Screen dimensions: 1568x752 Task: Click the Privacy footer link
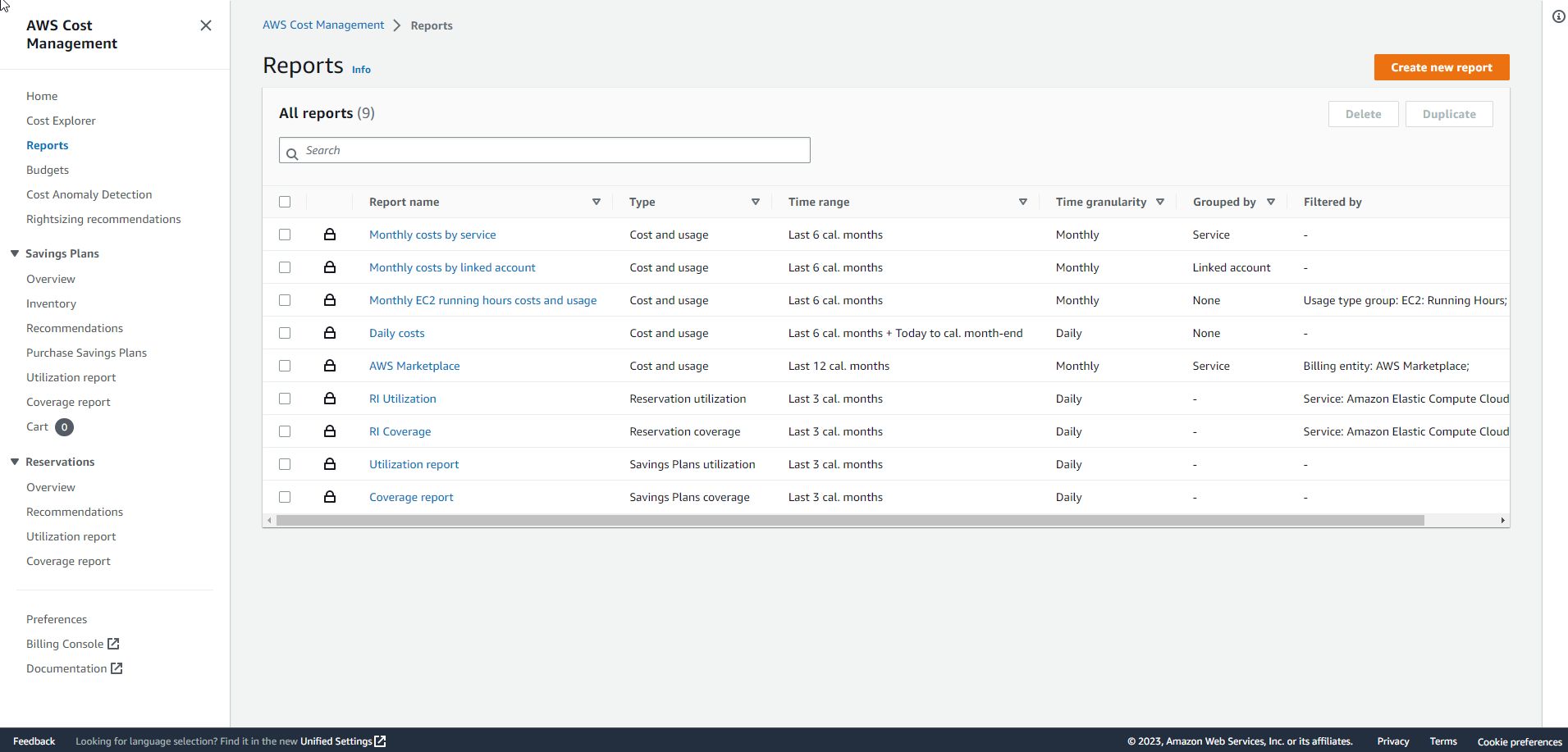tap(1393, 741)
